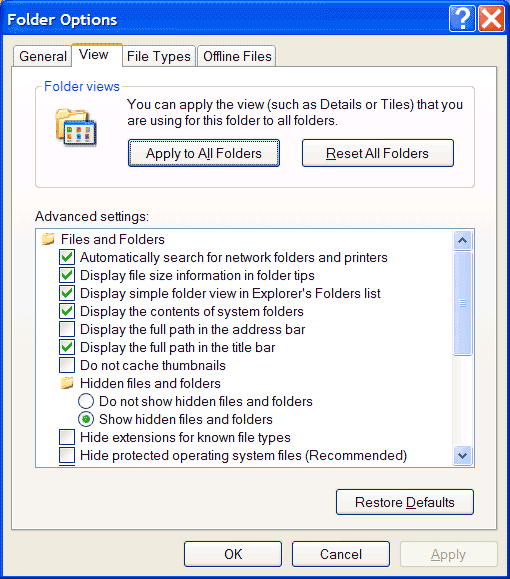This screenshot has width=510, height=579.
Task: Check Do not cache thumbnails
Action: 67,365
